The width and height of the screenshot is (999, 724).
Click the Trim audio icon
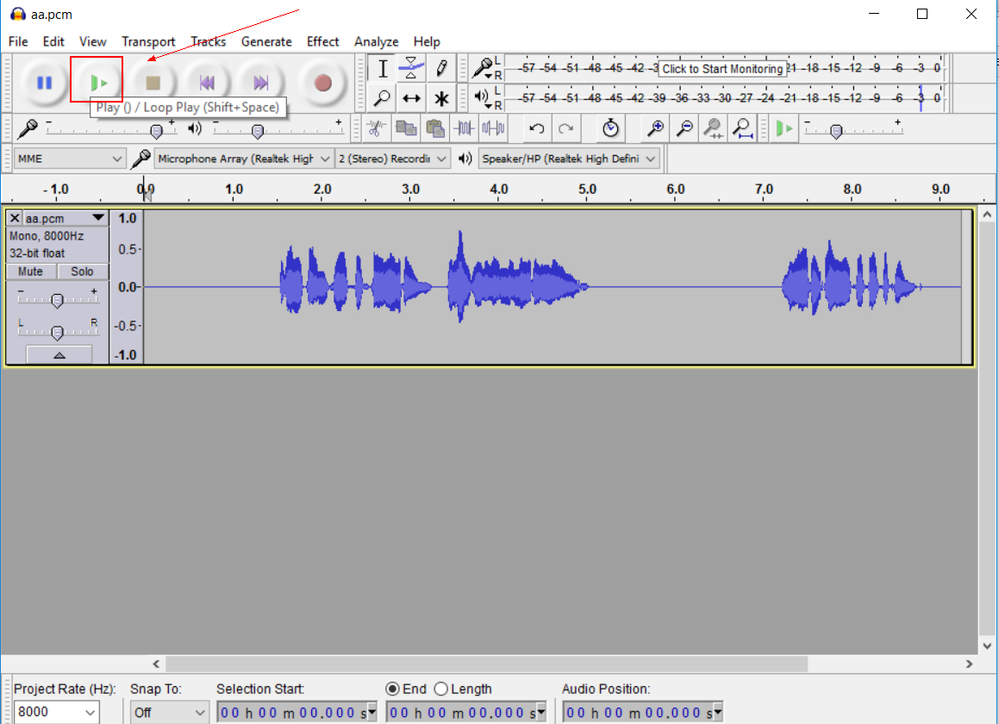[464, 129]
